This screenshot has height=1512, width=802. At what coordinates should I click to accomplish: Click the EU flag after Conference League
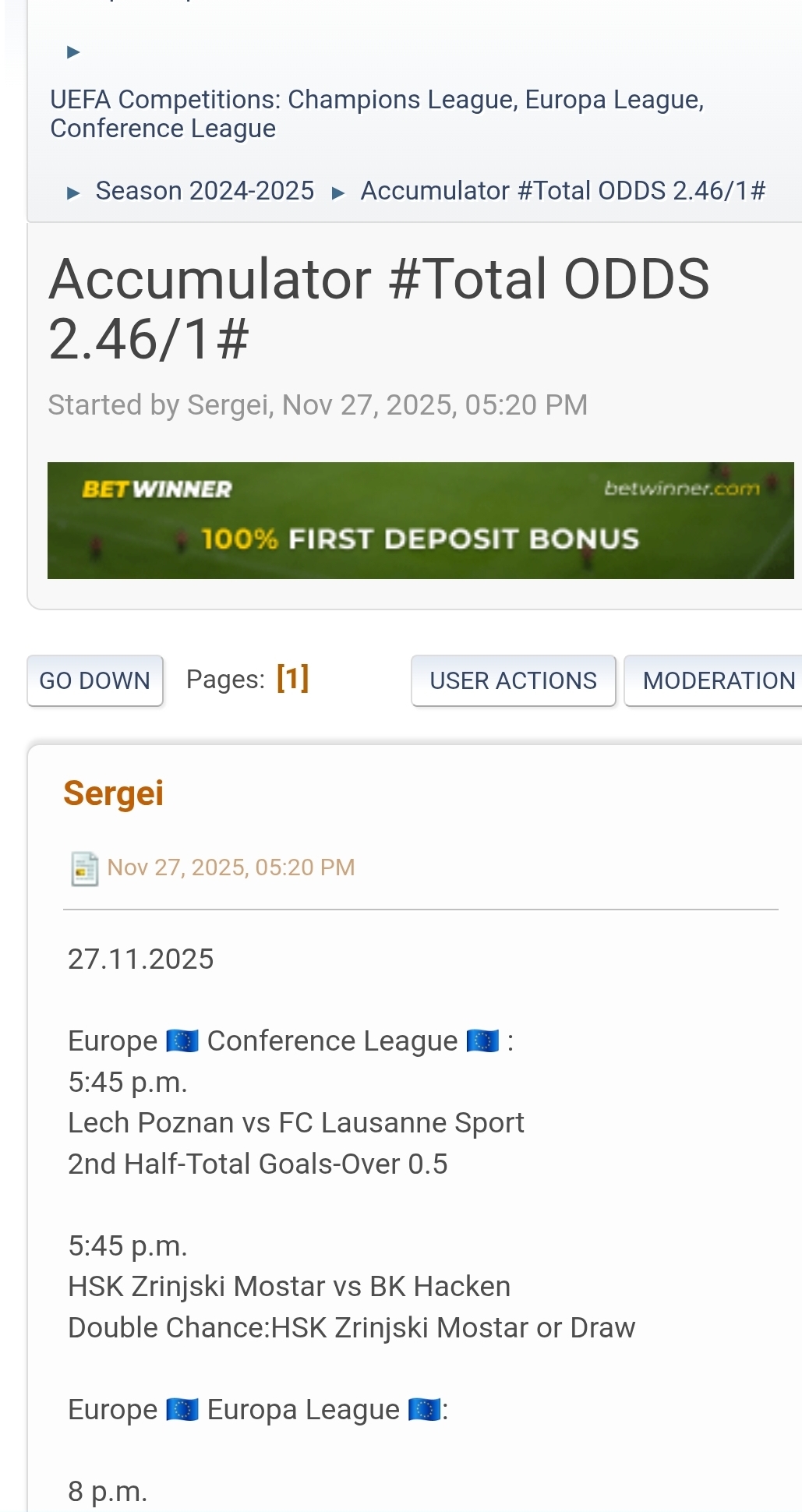(482, 1041)
